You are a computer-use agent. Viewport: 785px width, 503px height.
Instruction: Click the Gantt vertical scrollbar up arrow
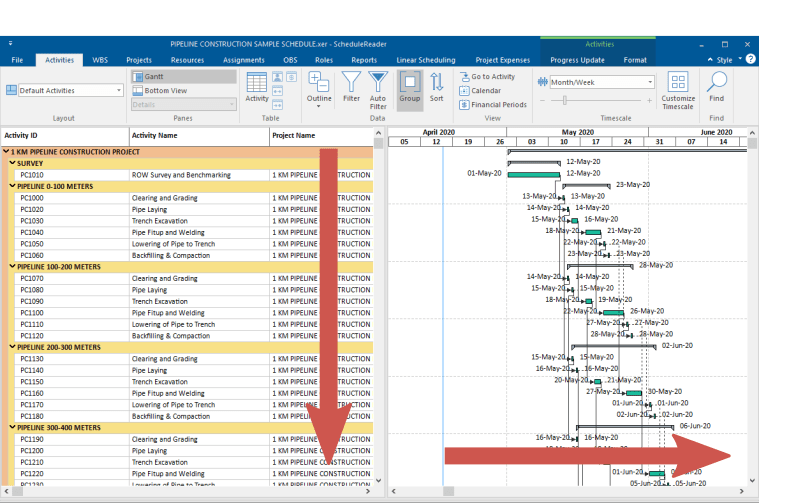tap(752, 133)
